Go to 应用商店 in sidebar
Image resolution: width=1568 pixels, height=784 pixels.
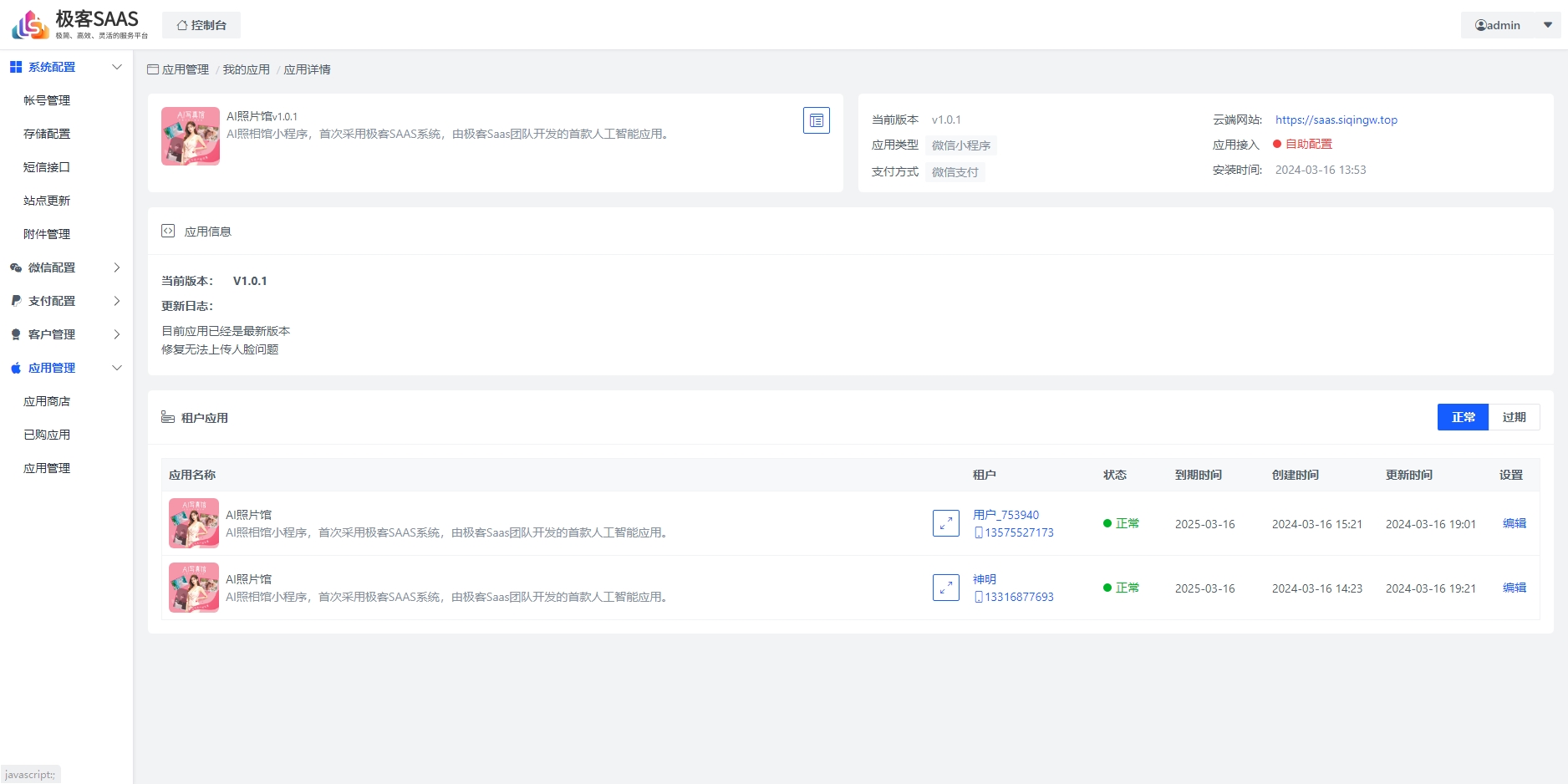pos(47,401)
